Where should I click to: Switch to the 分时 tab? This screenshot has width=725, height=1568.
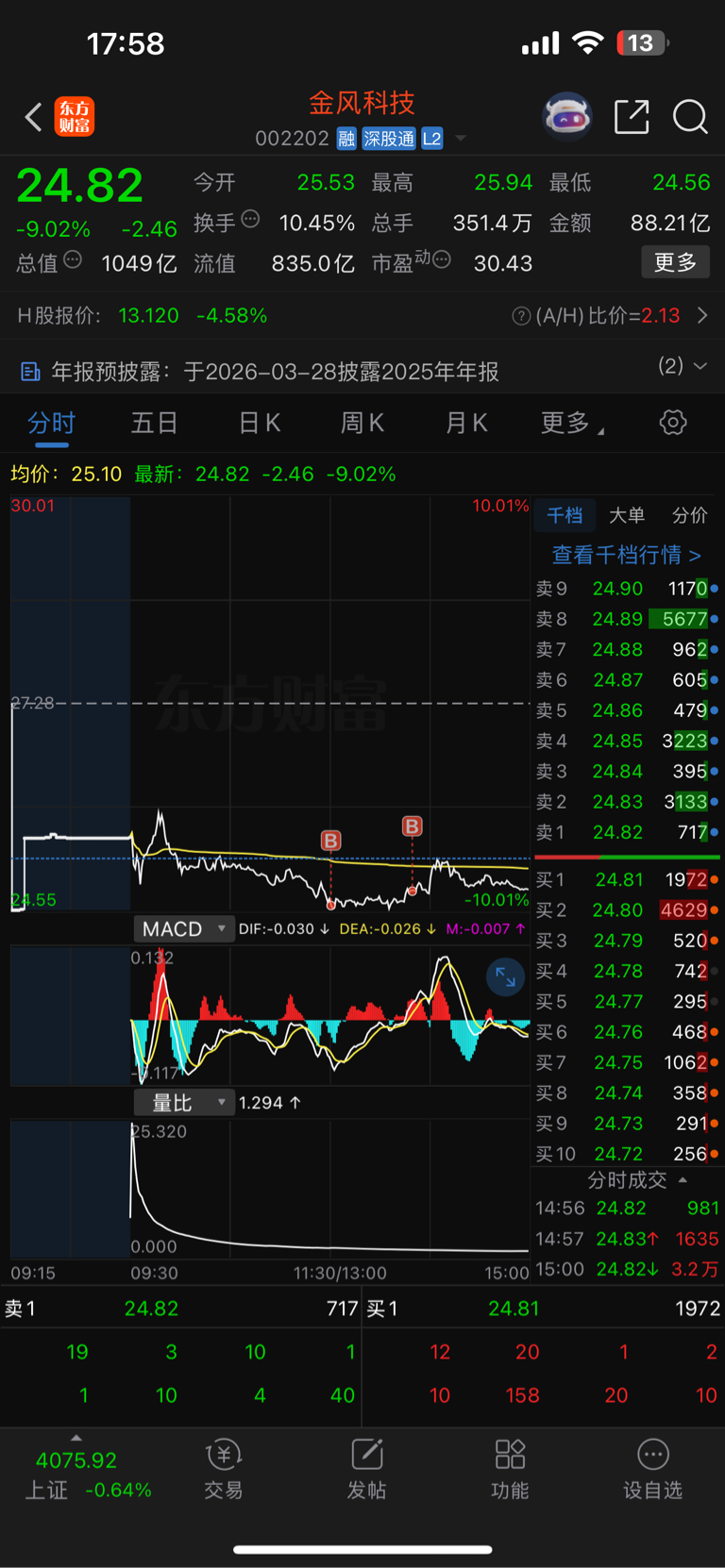tap(51, 423)
